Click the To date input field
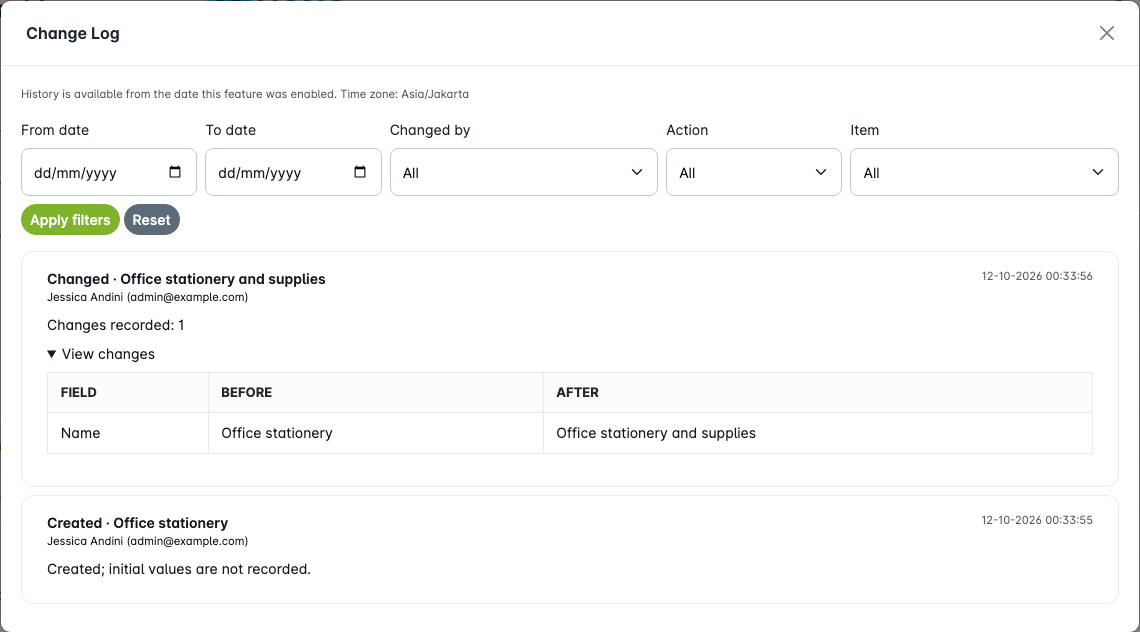 pyautogui.click(x=293, y=172)
